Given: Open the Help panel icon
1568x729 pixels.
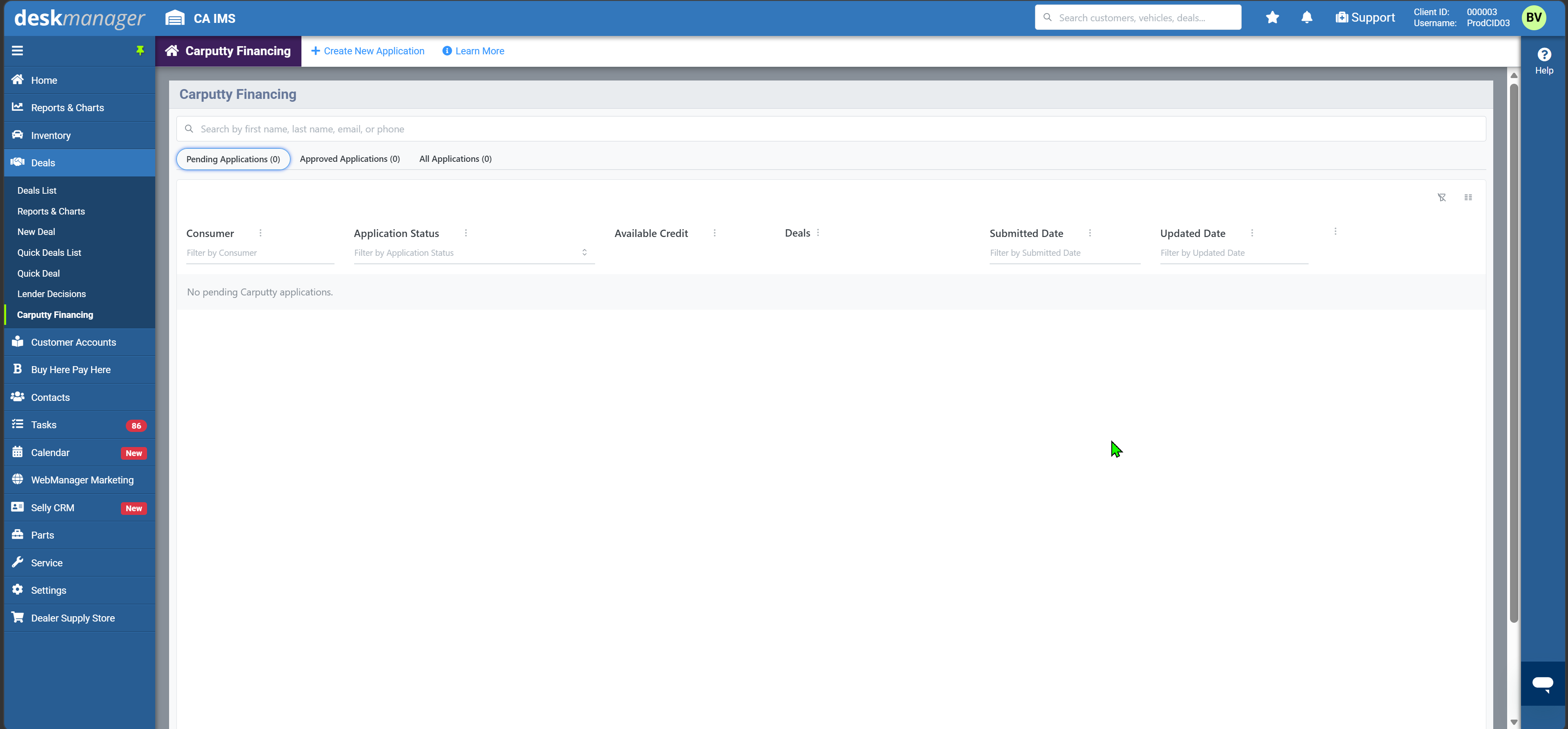Looking at the screenshot, I should (x=1543, y=61).
